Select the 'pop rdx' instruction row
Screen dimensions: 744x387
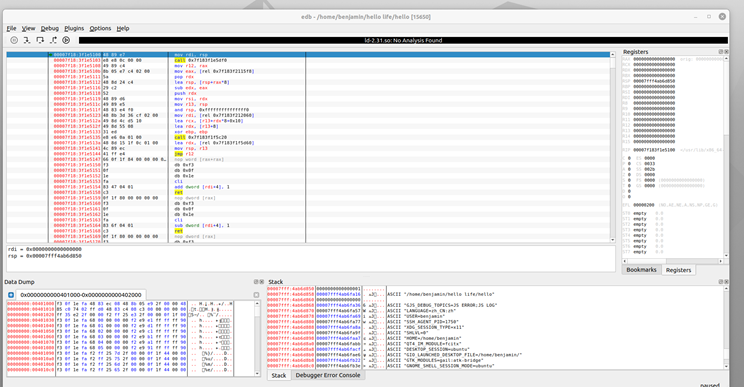point(308,77)
